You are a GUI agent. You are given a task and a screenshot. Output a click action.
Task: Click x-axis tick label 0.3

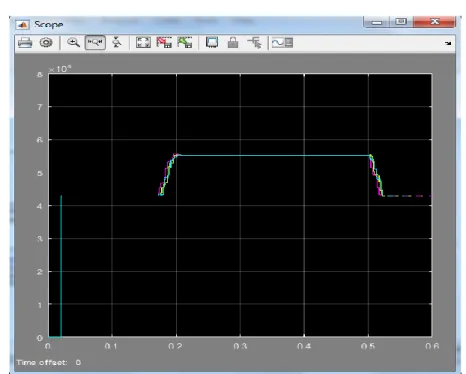[240, 346]
